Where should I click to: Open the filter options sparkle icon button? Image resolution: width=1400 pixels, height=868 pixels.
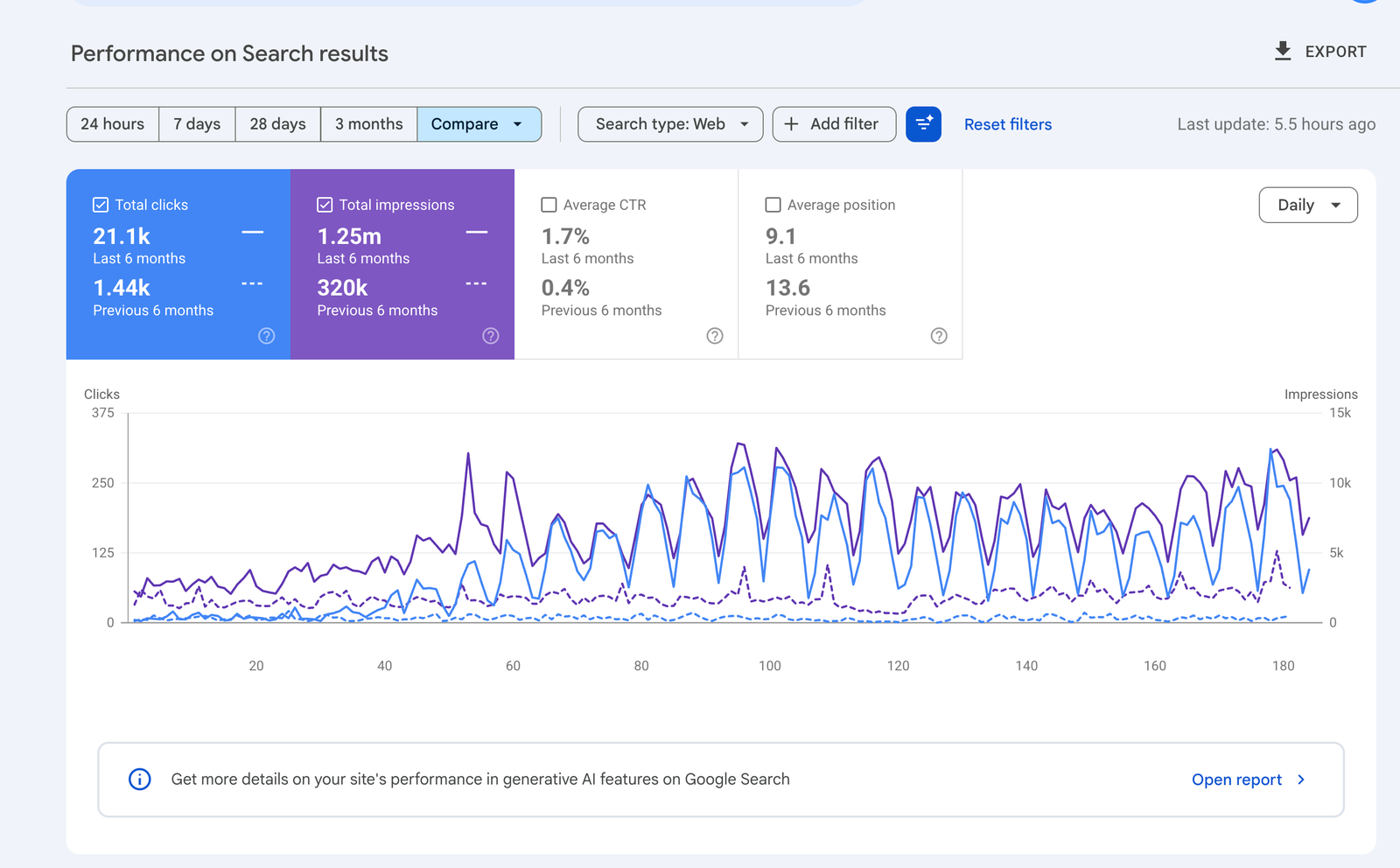pos(923,124)
